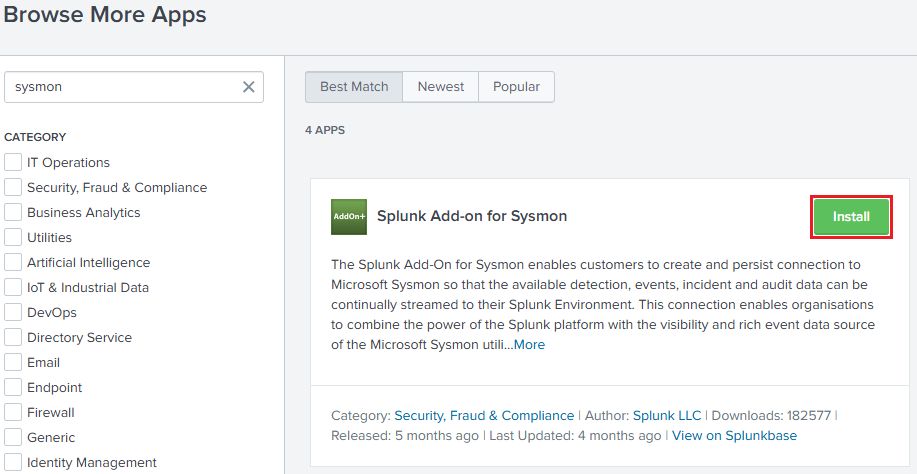Image resolution: width=917 pixels, height=474 pixels.
Task: Install the Splunk Add-on for Sysmon
Action: coord(851,217)
